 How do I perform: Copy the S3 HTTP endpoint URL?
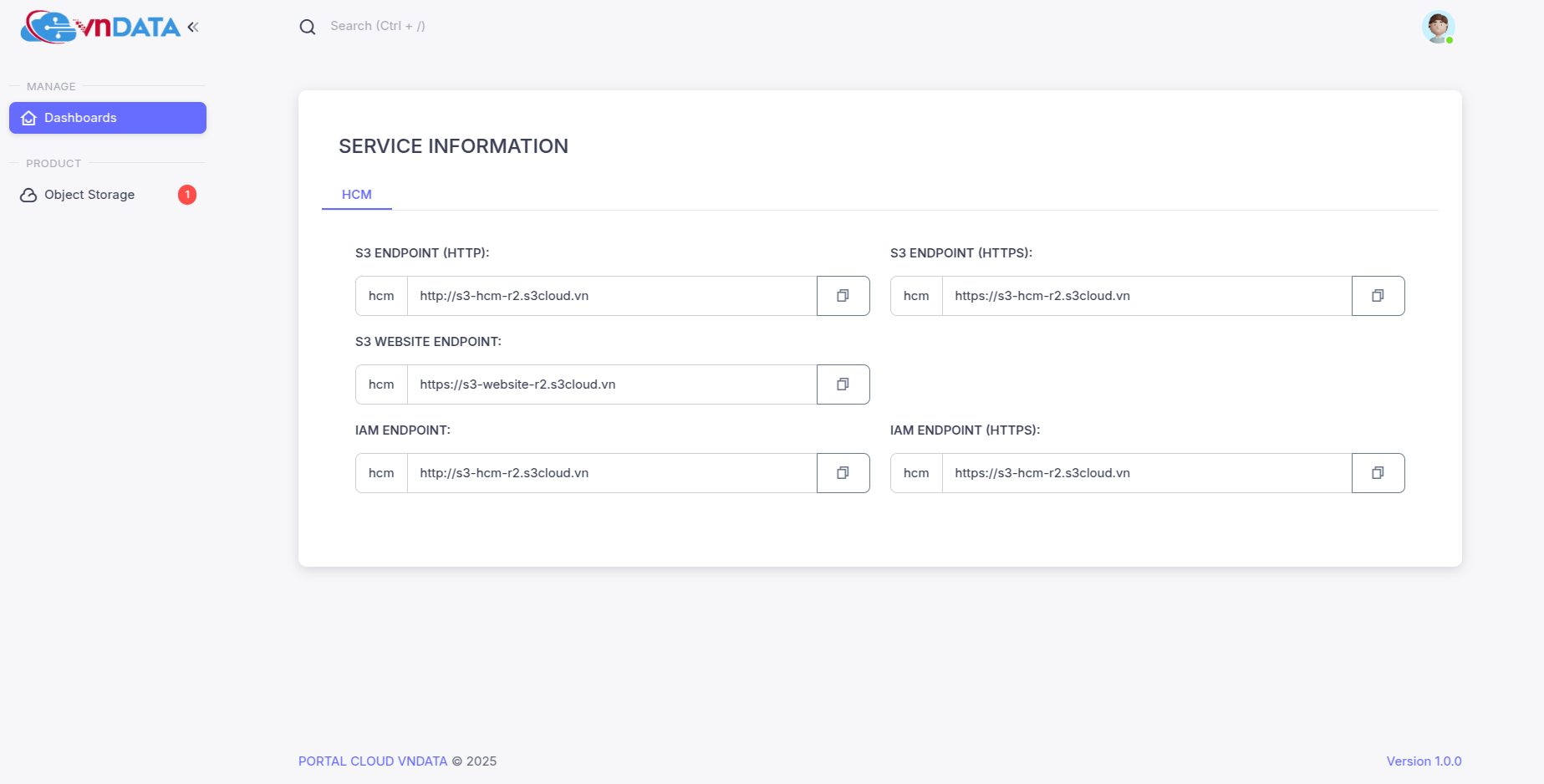[x=843, y=296]
